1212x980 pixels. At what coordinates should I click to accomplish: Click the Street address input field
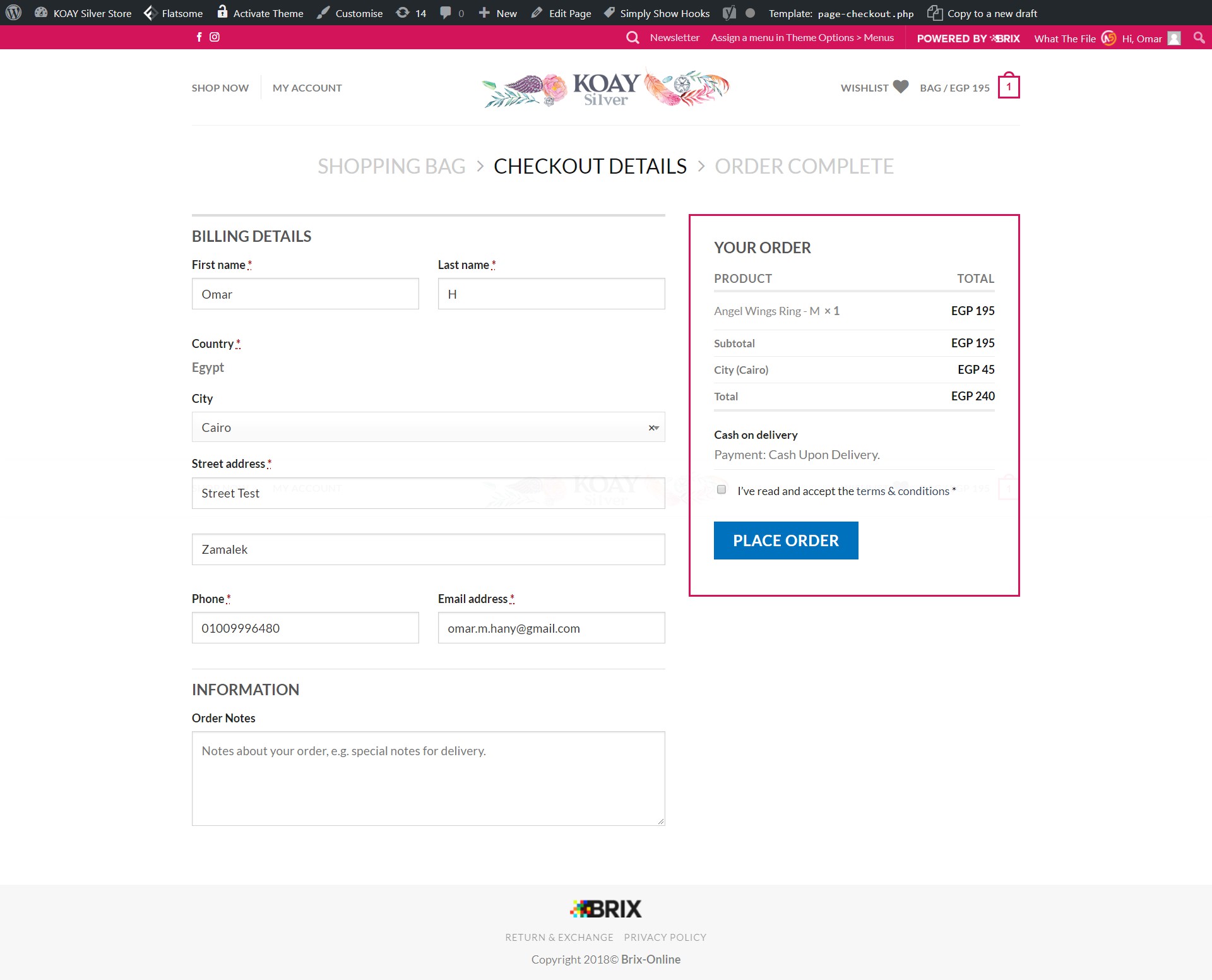click(x=428, y=493)
